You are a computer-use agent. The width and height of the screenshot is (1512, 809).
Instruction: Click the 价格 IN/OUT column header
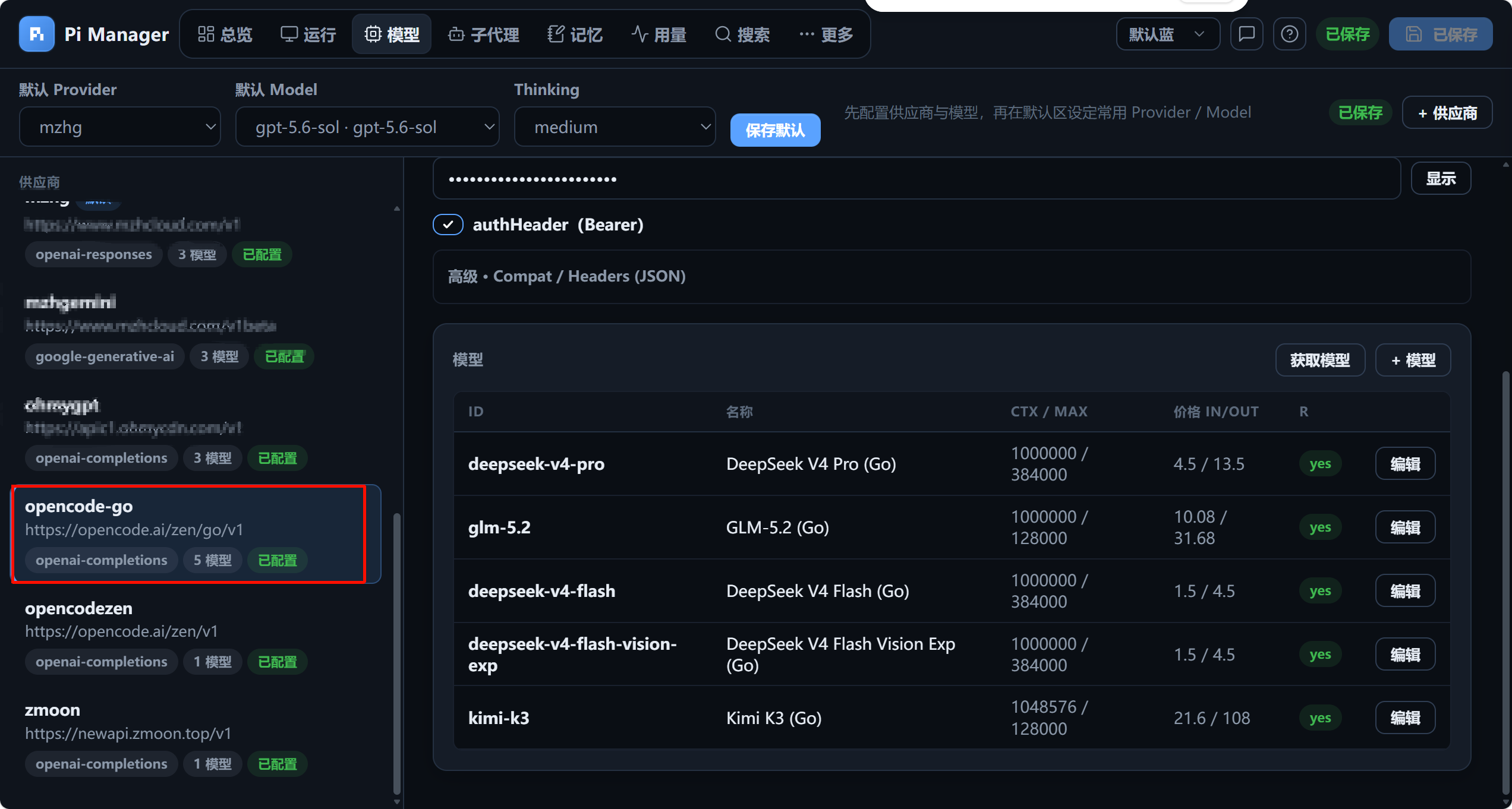1216,412
